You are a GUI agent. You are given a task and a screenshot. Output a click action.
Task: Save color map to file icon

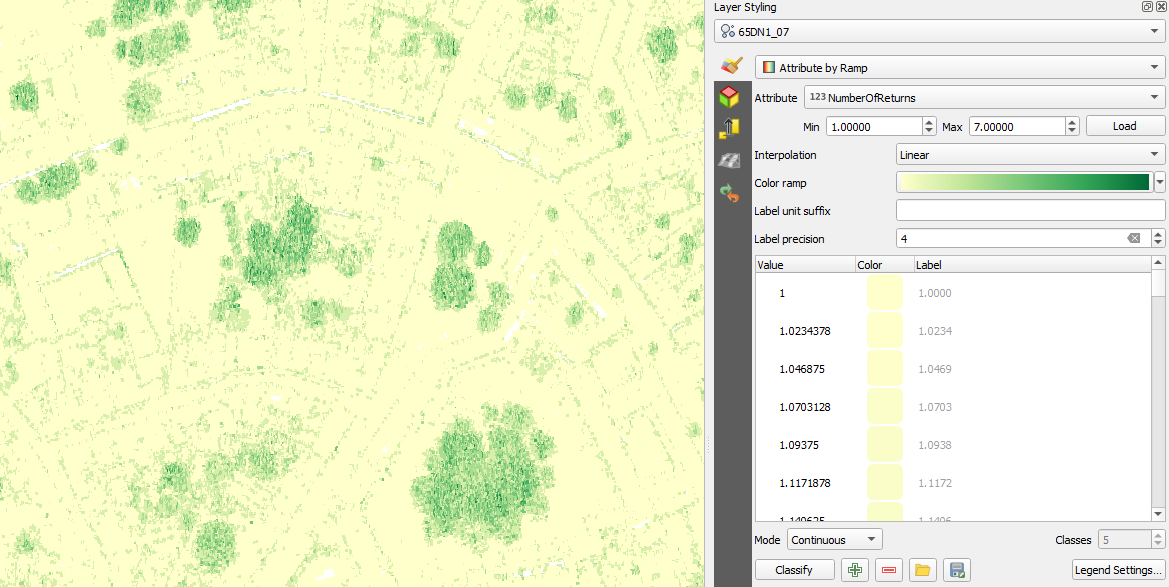coord(957,570)
